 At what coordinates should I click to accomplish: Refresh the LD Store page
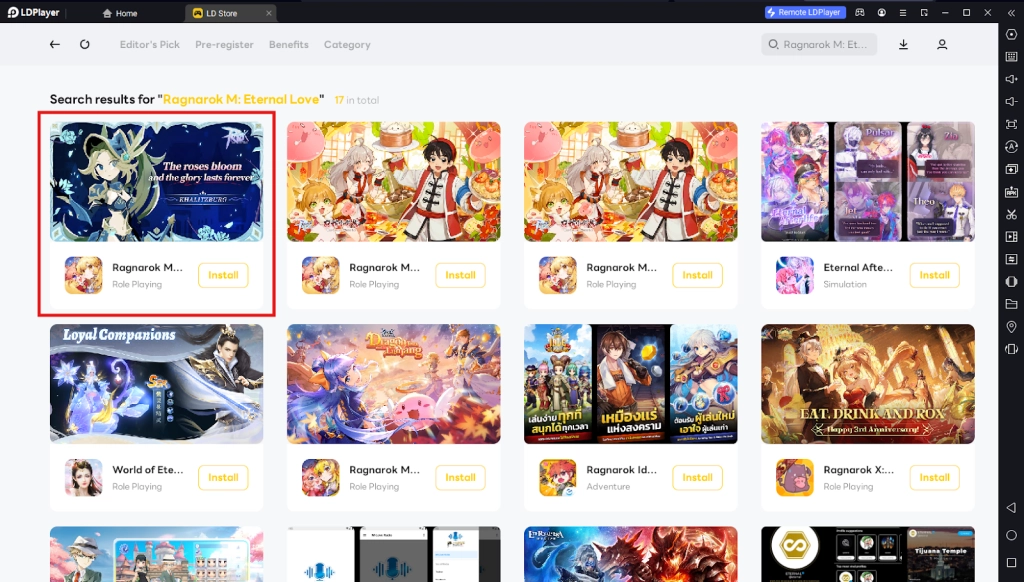85,45
